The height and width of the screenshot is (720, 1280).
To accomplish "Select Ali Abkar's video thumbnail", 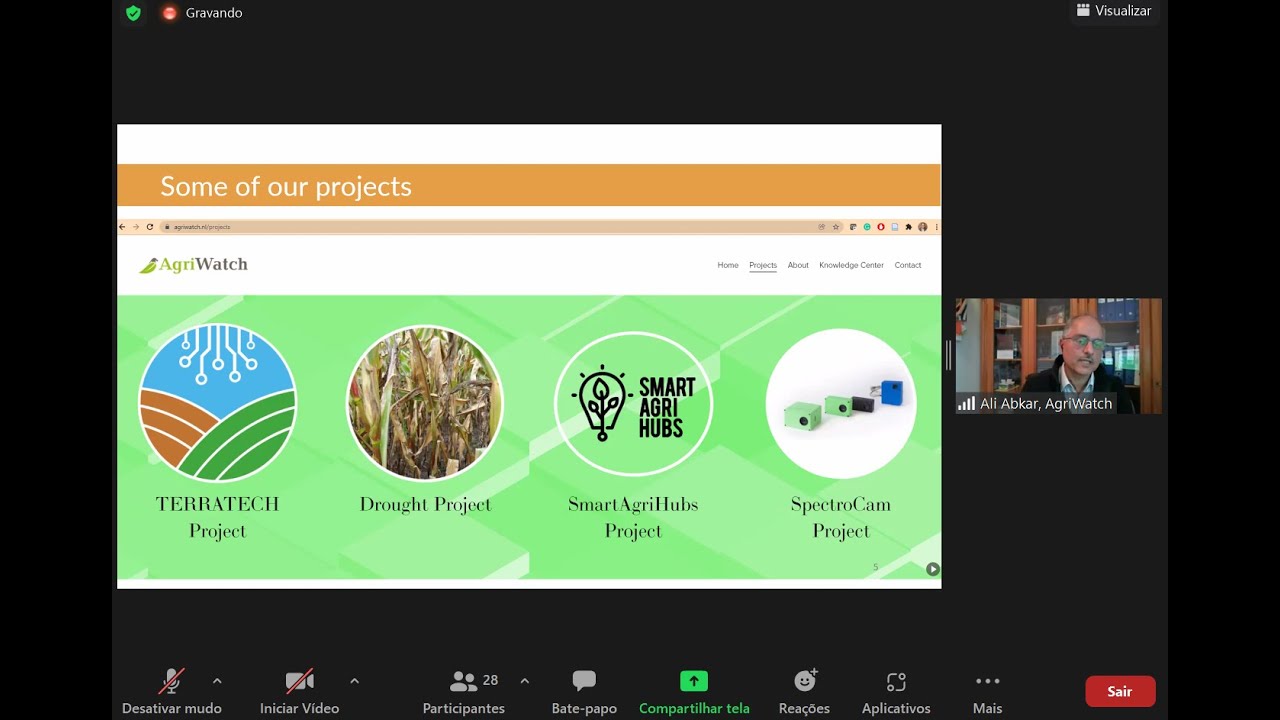I will tap(1058, 356).
